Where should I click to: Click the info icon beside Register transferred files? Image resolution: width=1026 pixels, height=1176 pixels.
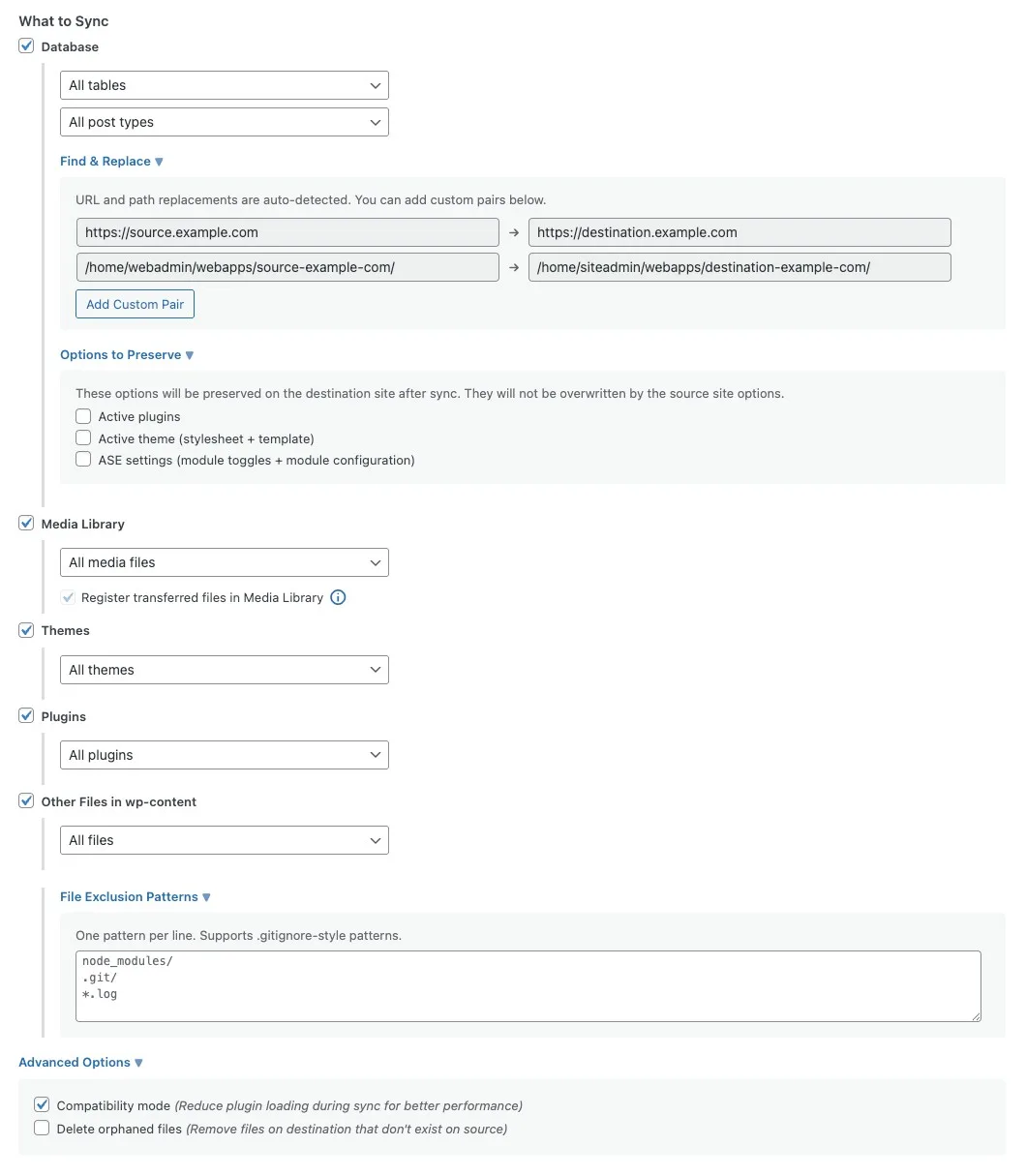[338, 597]
